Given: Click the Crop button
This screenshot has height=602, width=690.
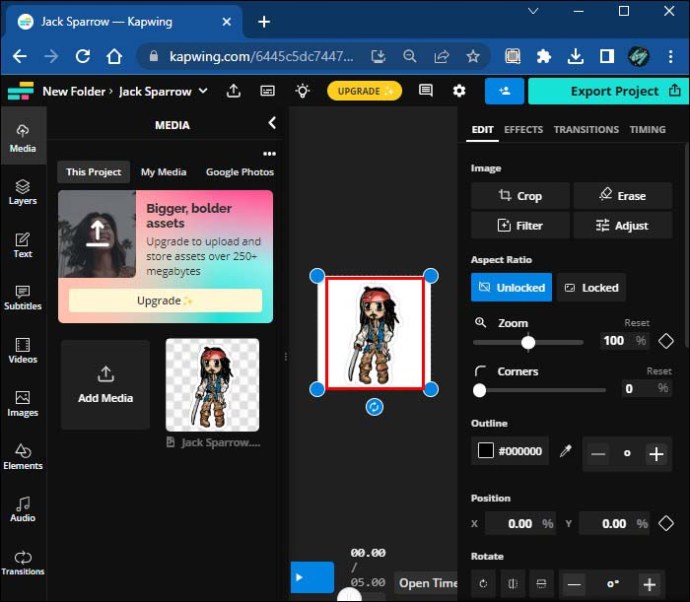Looking at the screenshot, I should [520, 196].
